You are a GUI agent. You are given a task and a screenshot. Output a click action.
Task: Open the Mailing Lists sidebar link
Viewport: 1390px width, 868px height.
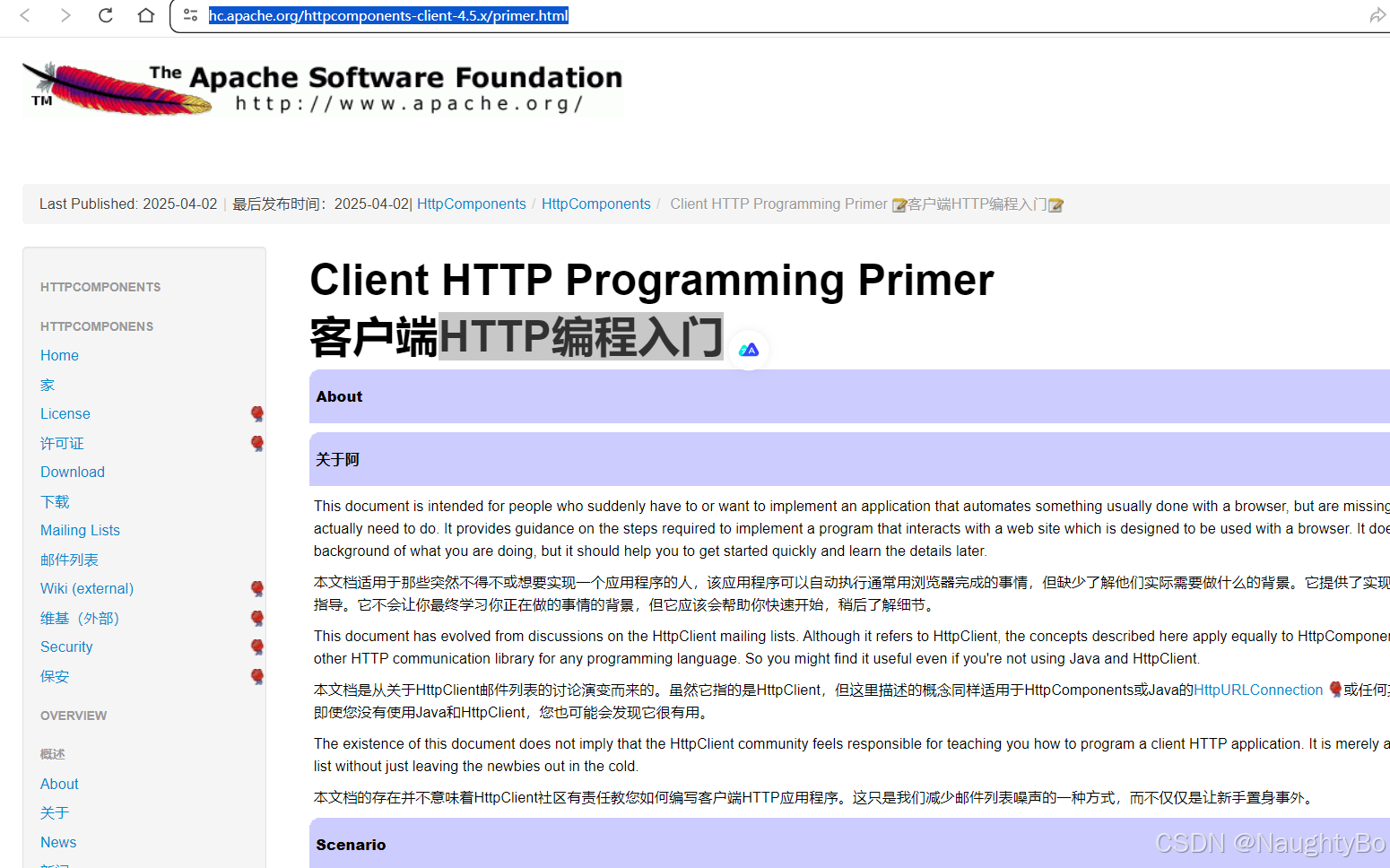tap(80, 530)
